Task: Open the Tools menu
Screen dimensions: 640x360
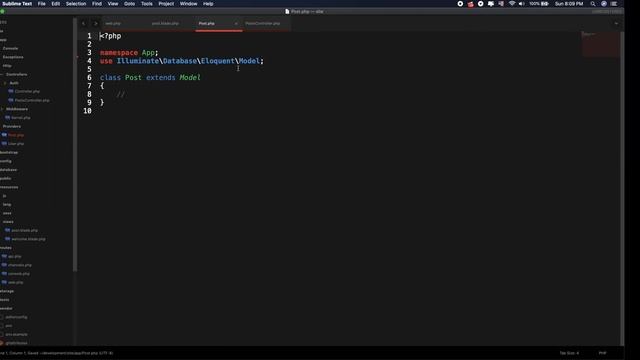Action: tap(147, 4)
